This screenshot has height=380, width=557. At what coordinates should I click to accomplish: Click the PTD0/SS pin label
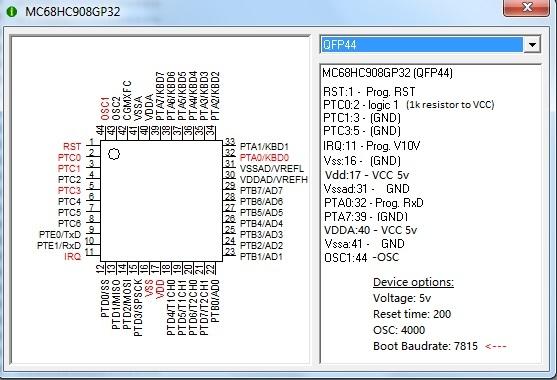tap(105, 298)
